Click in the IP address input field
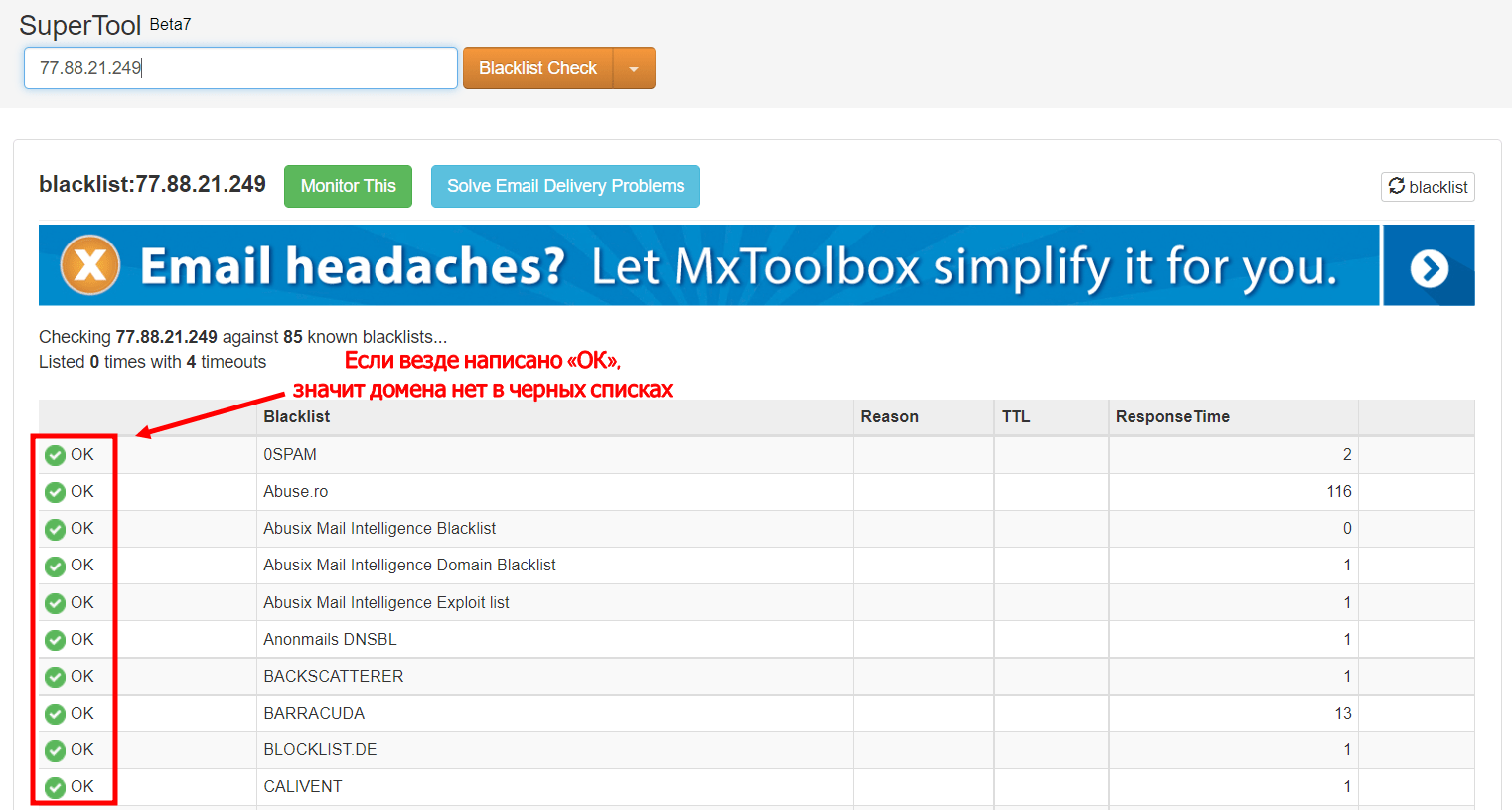The image size is (1512, 810). [x=240, y=68]
